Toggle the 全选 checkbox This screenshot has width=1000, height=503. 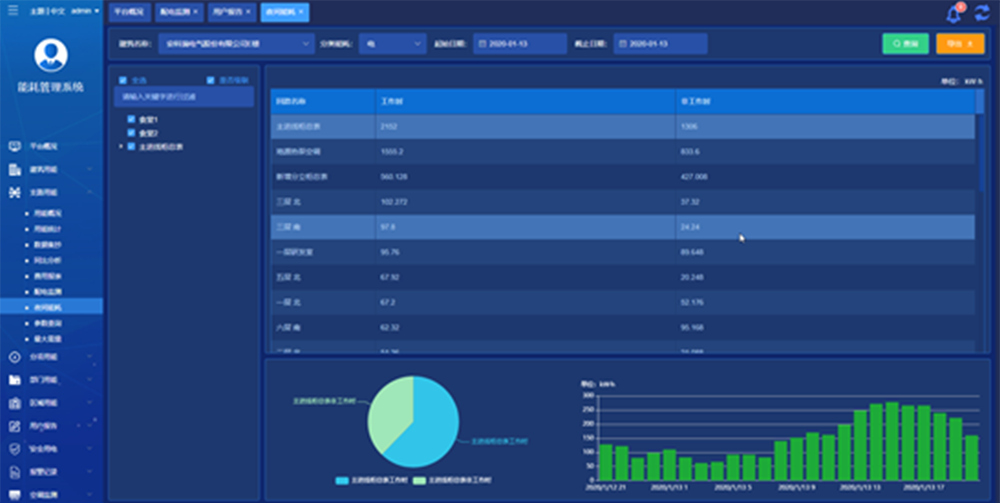123,80
